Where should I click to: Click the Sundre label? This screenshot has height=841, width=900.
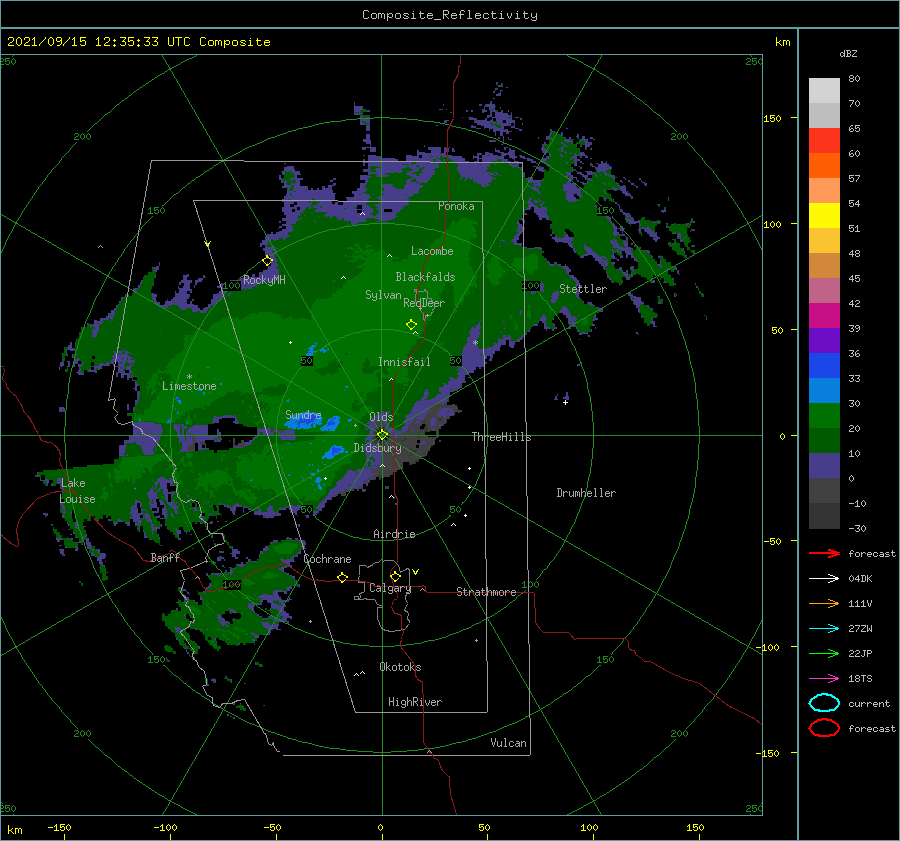coord(303,414)
